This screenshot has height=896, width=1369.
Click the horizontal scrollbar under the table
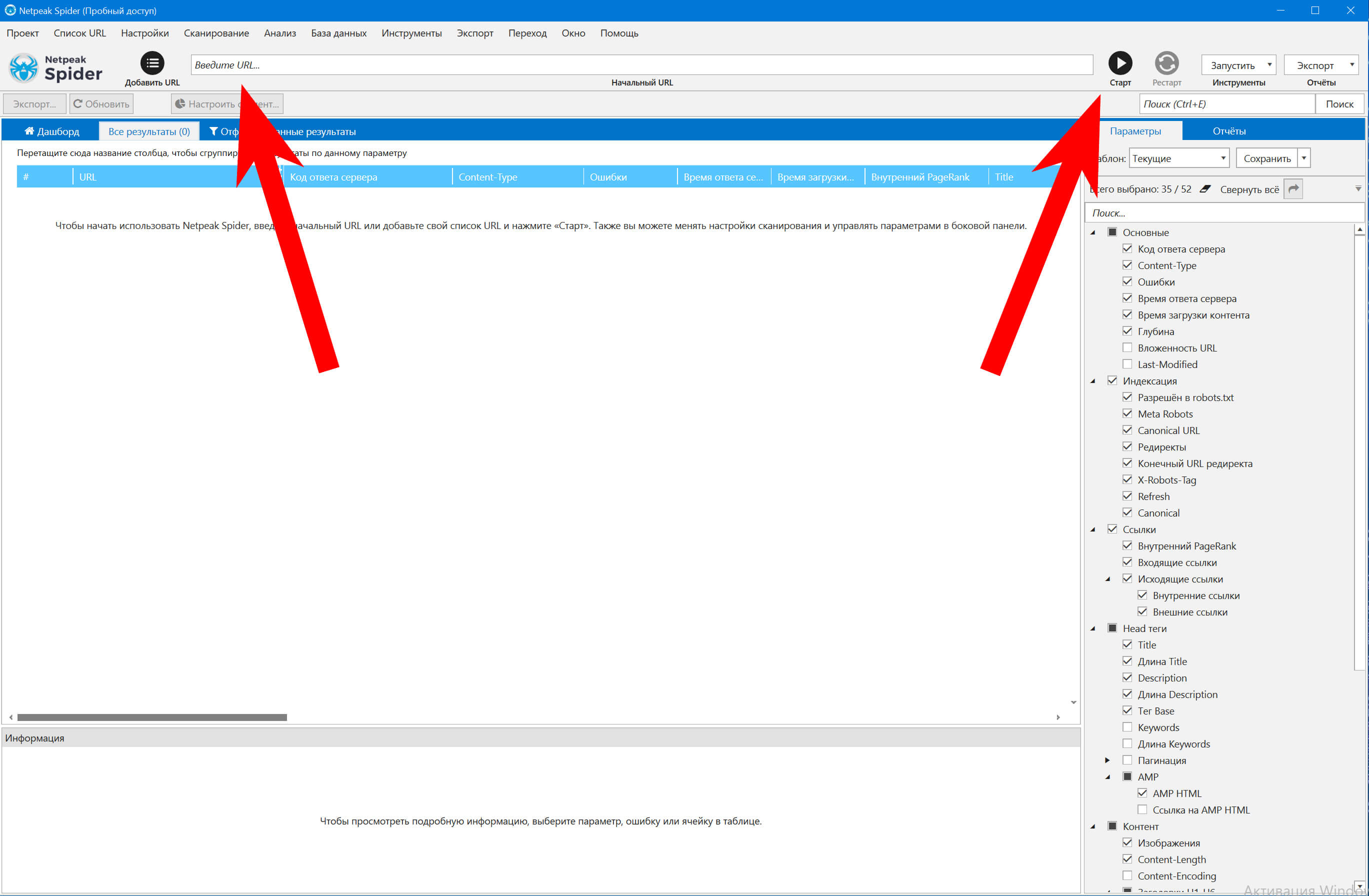(x=152, y=717)
